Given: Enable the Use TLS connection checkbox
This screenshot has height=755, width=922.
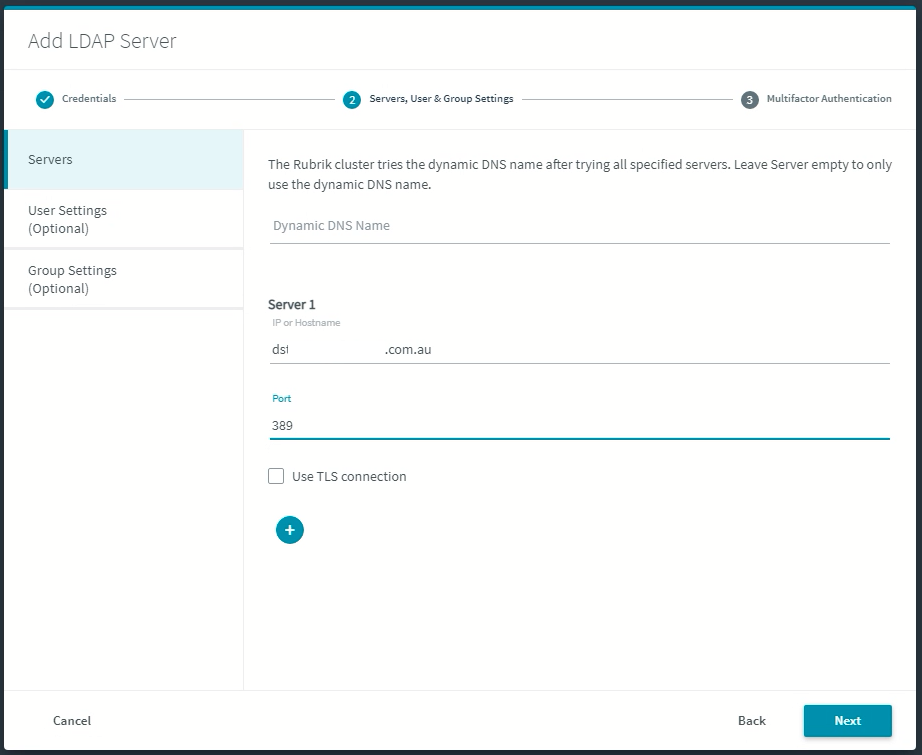Looking at the screenshot, I should (x=276, y=476).
